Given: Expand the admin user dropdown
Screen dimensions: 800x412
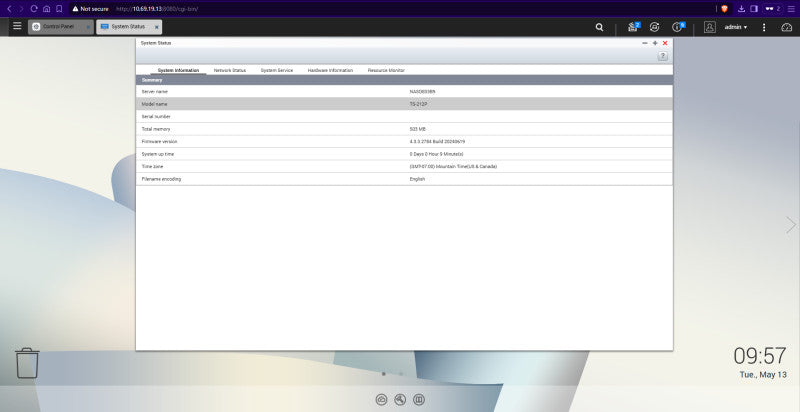Looking at the screenshot, I should pos(736,27).
